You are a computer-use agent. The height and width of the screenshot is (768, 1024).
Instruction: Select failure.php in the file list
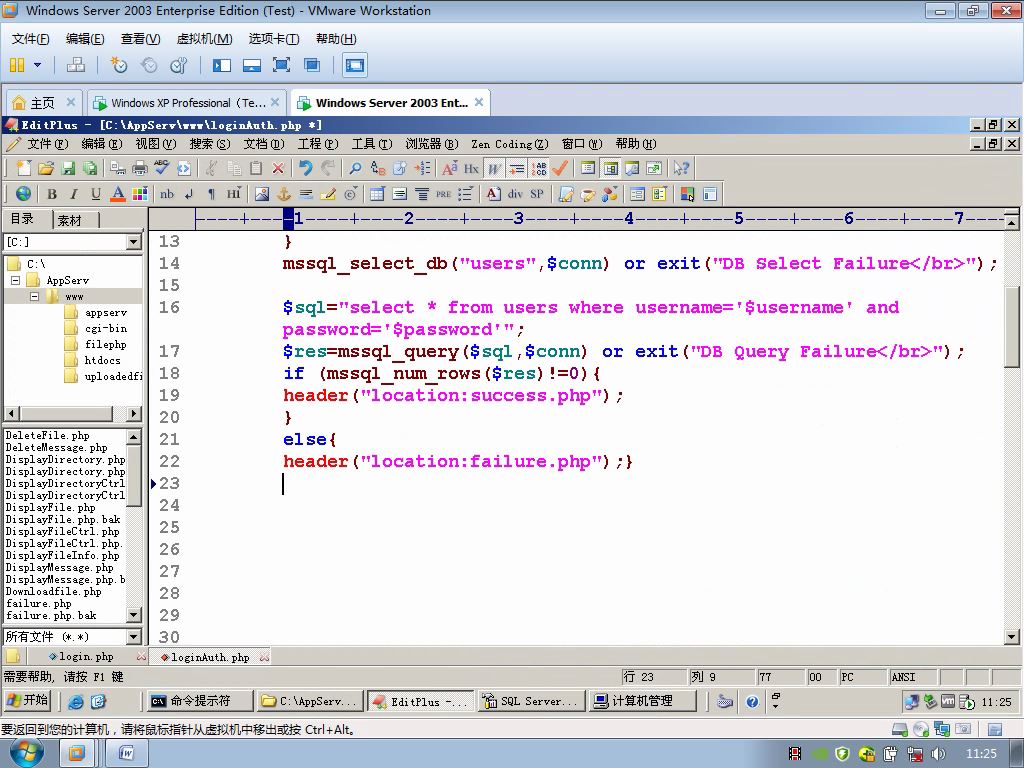coord(39,603)
